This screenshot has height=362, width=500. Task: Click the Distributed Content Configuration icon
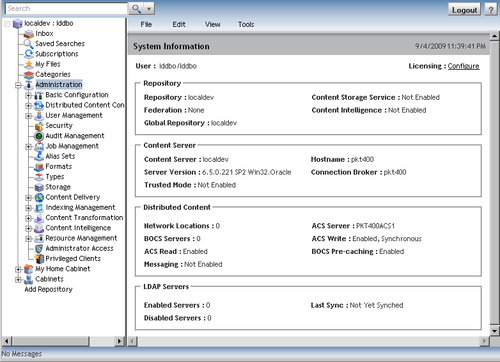(39, 105)
